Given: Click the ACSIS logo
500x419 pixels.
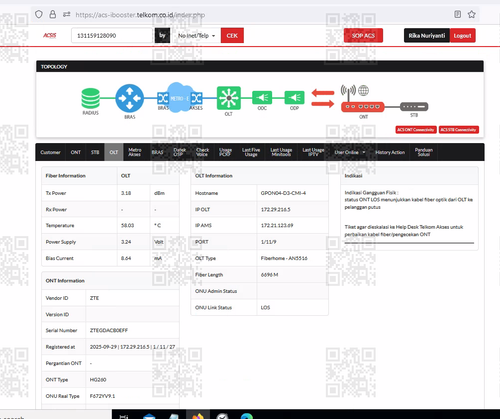Looking at the screenshot, I should point(50,35).
